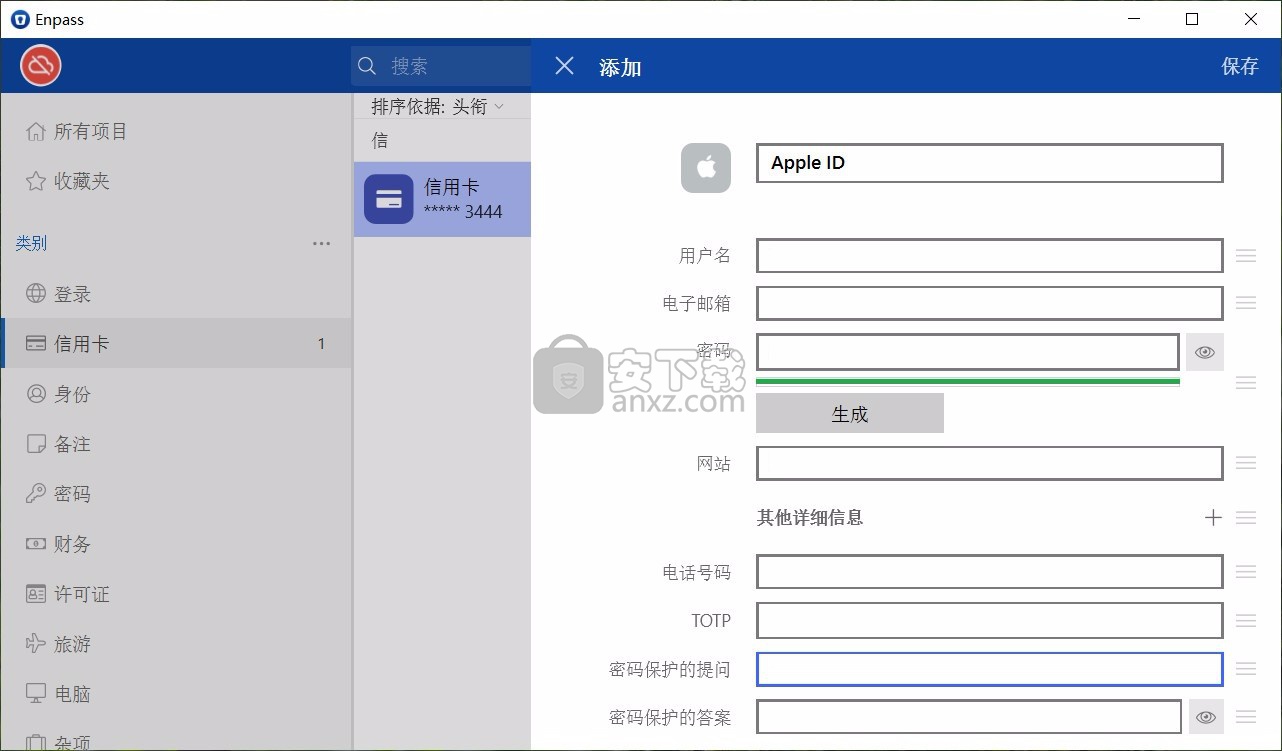The image size is (1282, 751).
Task: Click the 类别 heading in sidebar
Action: click(x=31, y=243)
